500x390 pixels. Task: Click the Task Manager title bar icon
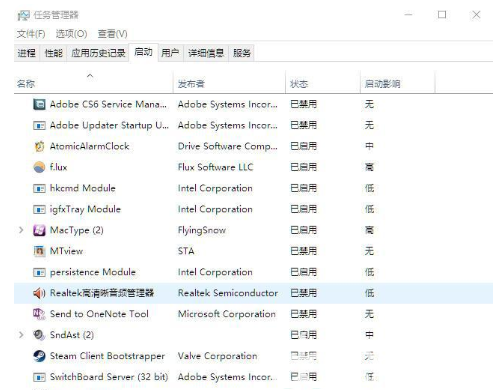point(23,15)
